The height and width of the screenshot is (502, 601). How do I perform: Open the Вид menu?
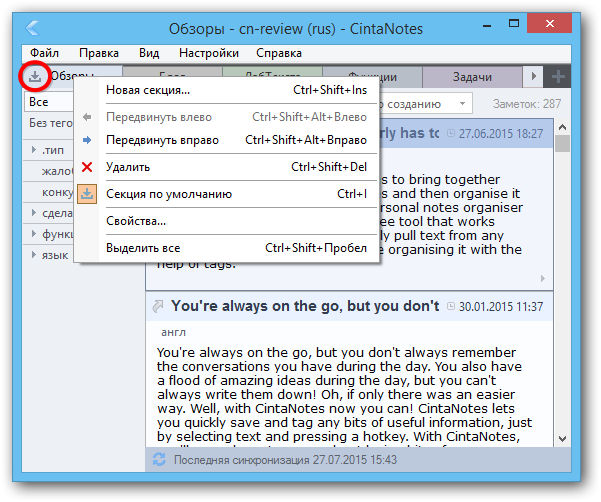point(149,53)
